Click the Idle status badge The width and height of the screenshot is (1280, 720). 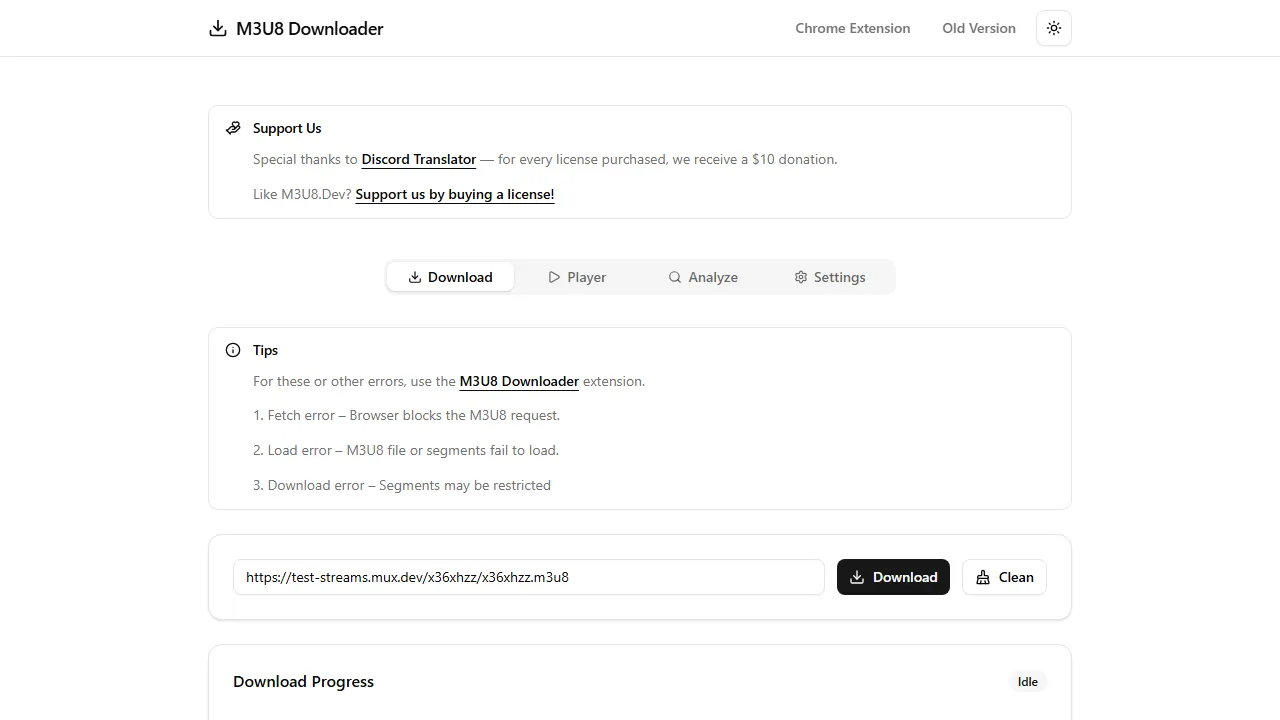point(1027,681)
